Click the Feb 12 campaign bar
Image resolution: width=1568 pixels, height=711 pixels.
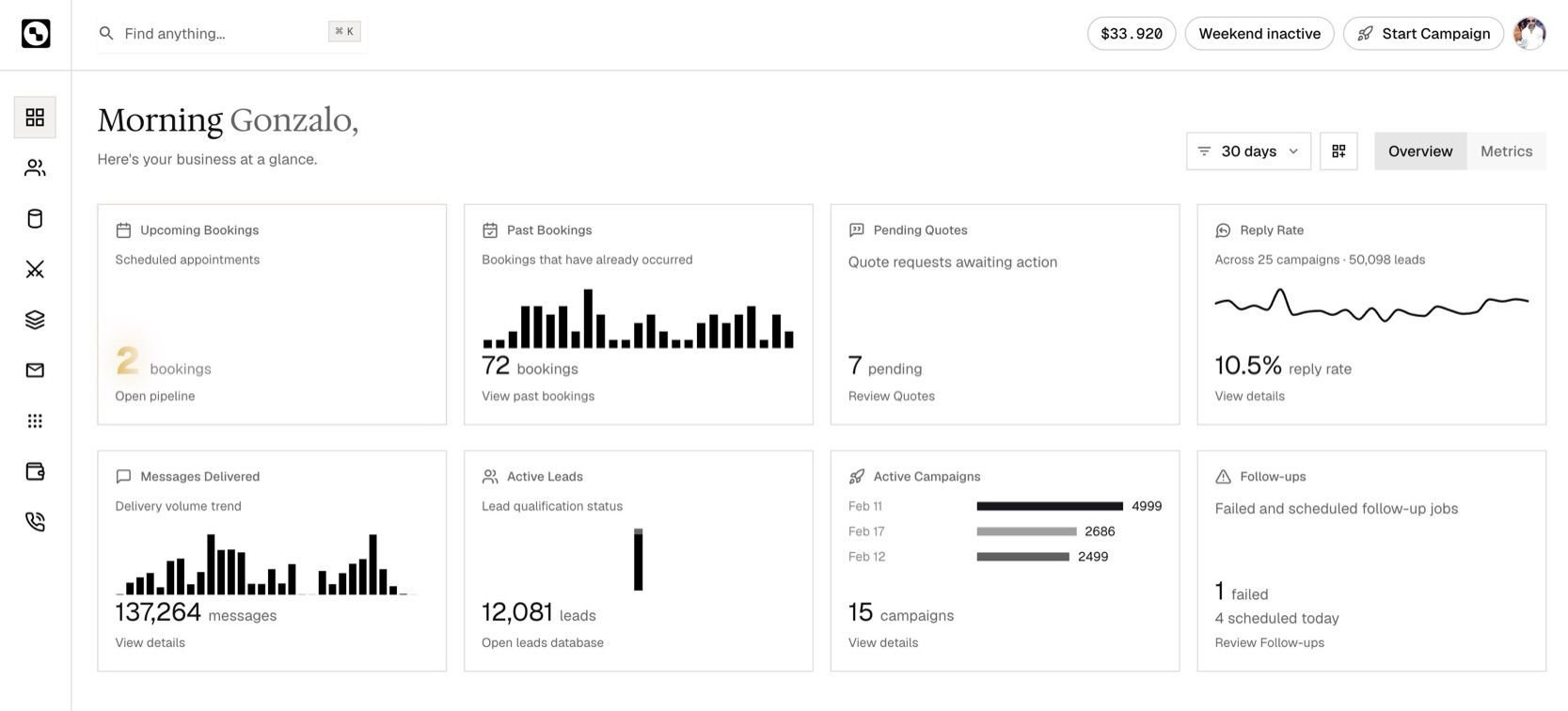tap(1022, 557)
